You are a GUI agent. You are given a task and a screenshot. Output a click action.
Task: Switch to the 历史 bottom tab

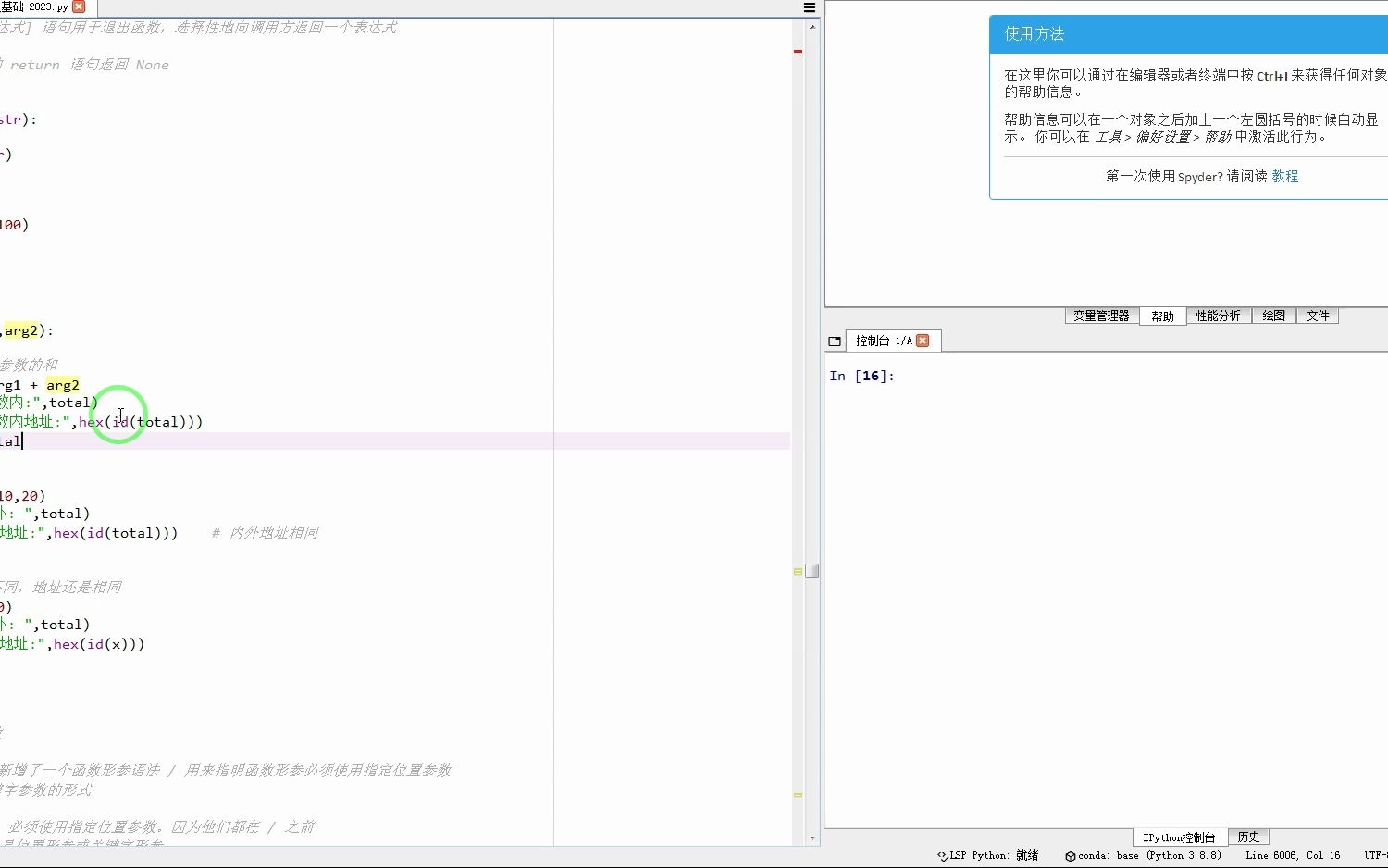click(1248, 837)
